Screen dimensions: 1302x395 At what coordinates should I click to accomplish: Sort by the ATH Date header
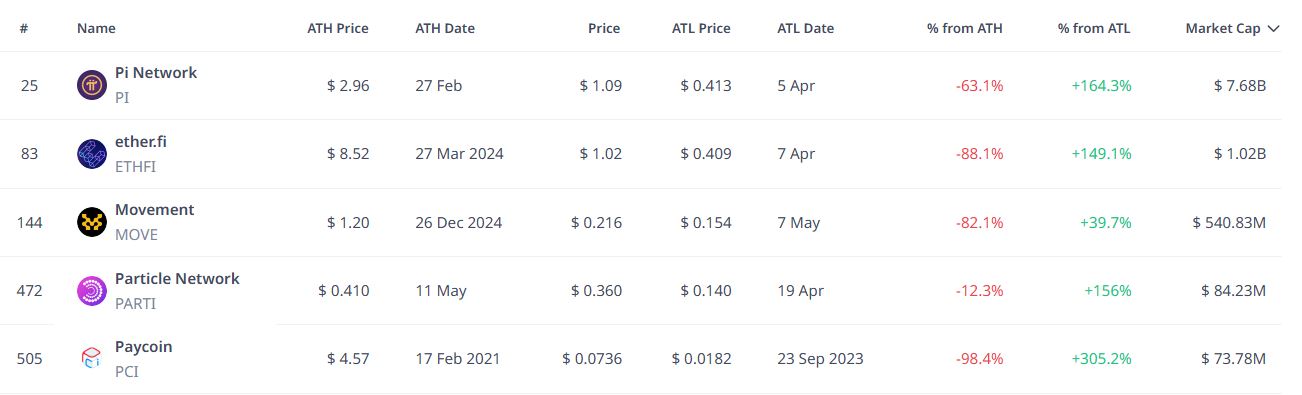[x=445, y=28]
